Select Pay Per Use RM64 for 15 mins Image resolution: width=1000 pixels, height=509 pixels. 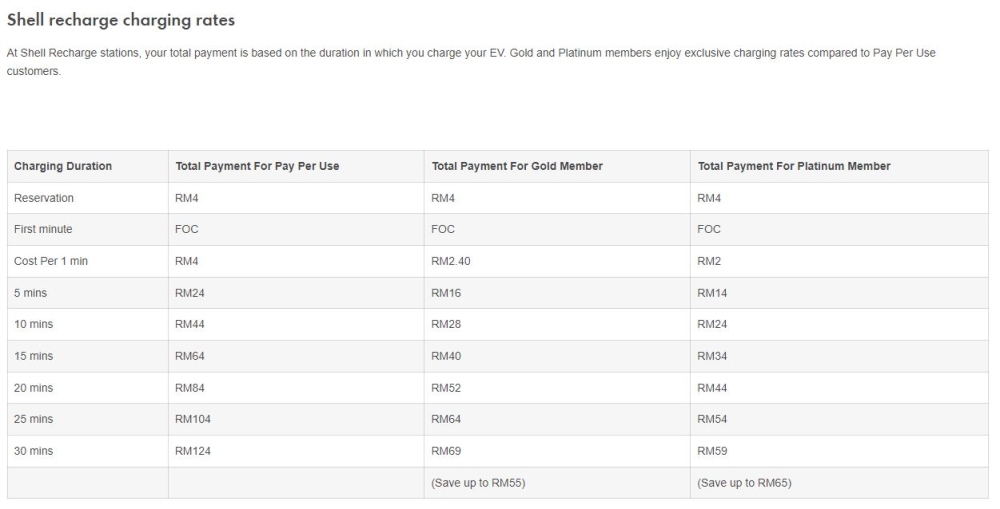pos(190,356)
